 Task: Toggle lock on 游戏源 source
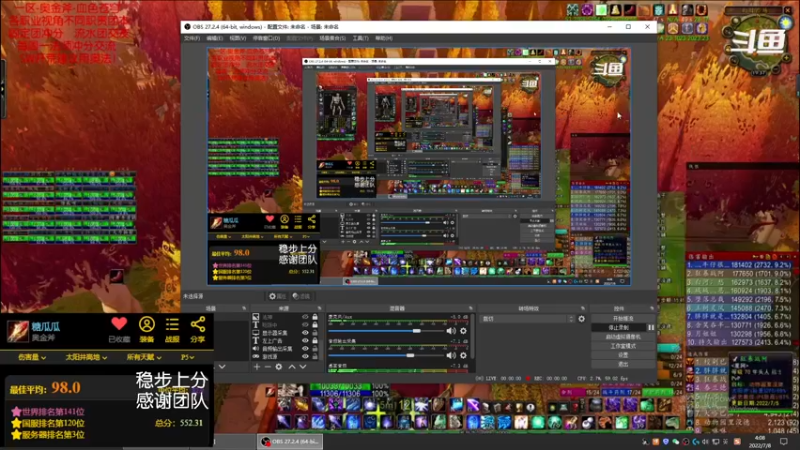[x=315, y=356]
